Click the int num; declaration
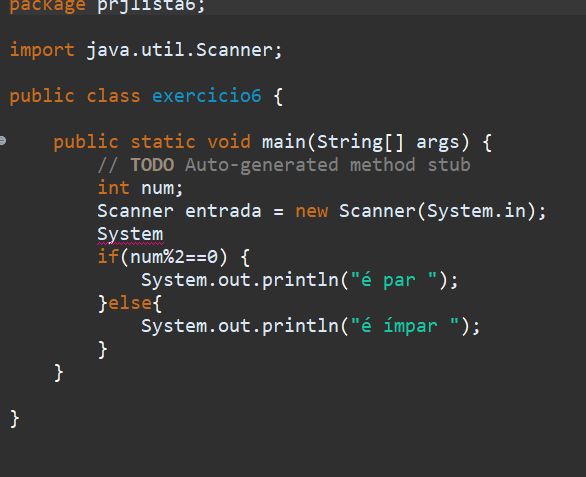 tap(140, 188)
